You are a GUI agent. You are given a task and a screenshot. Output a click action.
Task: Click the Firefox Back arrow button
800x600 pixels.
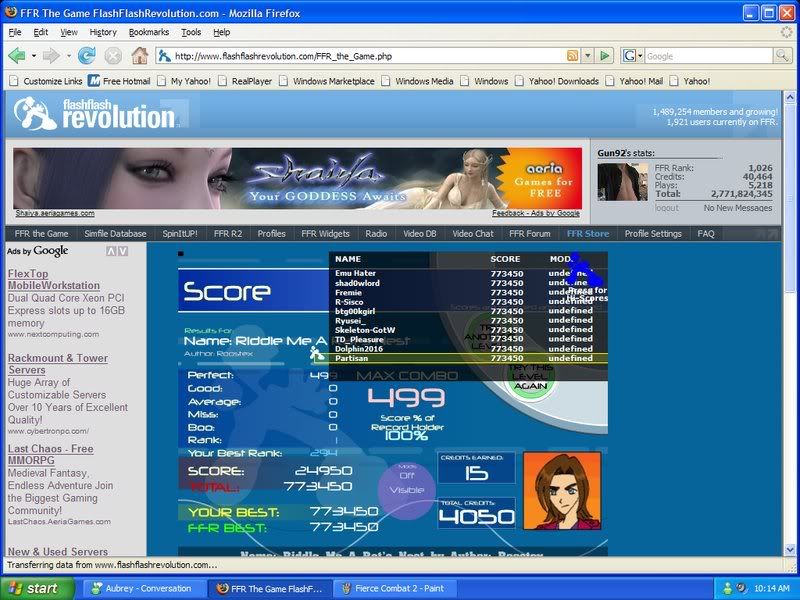(x=18, y=56)
